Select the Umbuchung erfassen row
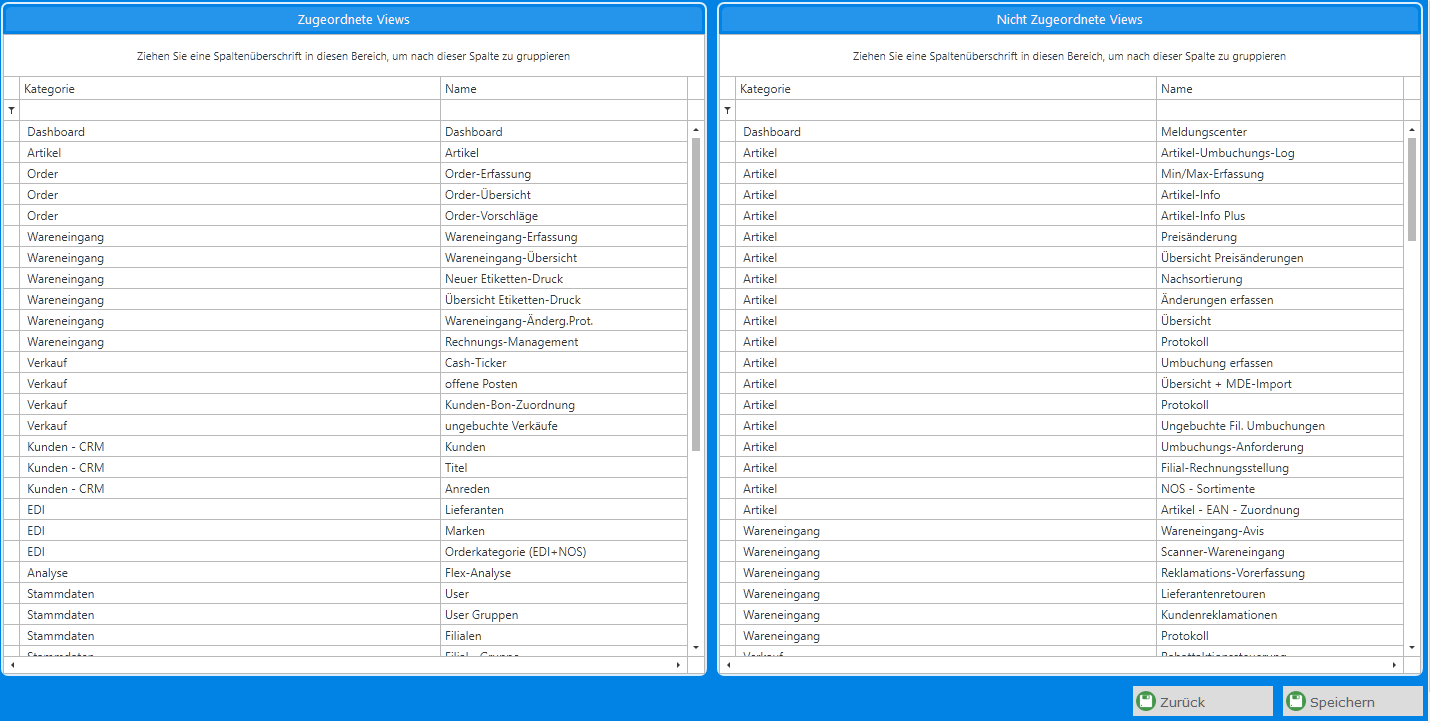This screenshot has width=1430, height=723. pos(1062,363)
